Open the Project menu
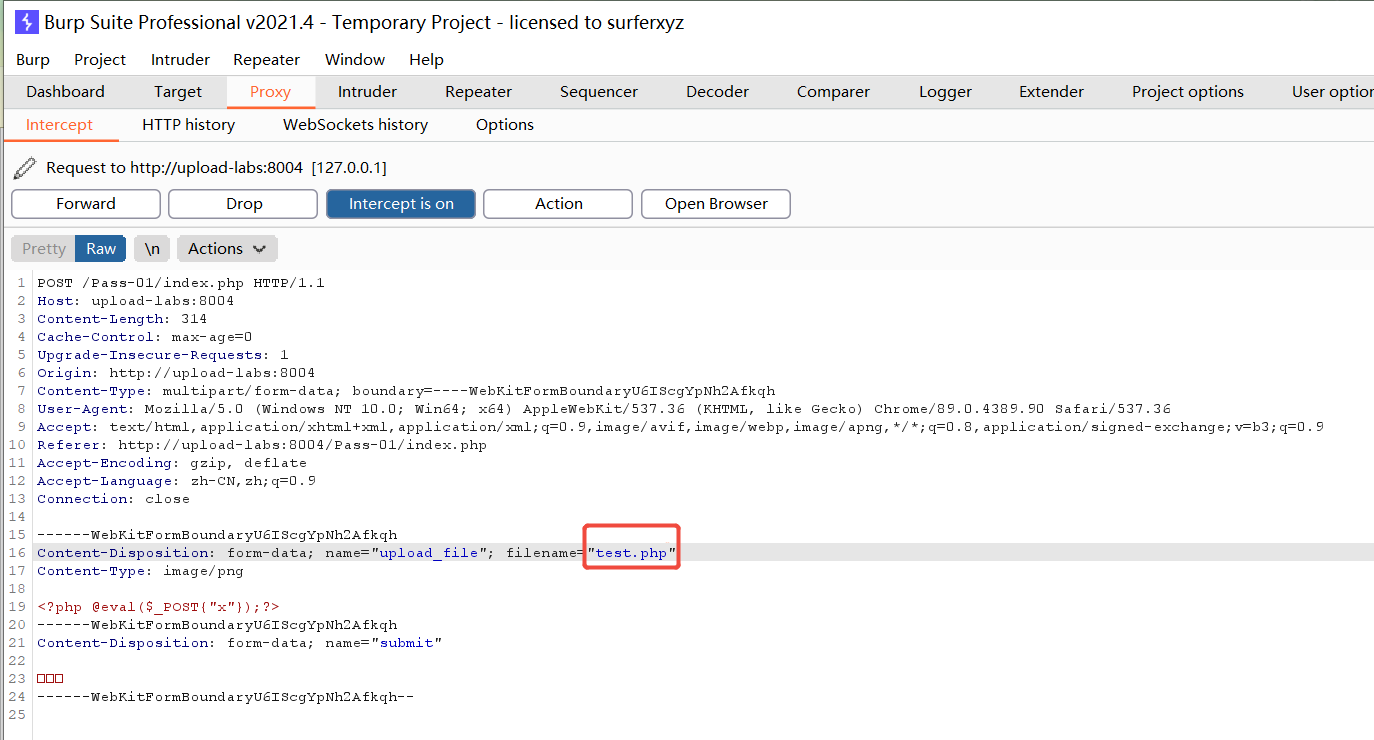Viewport: 1374px width, 740px height. (x=100, y=60)
